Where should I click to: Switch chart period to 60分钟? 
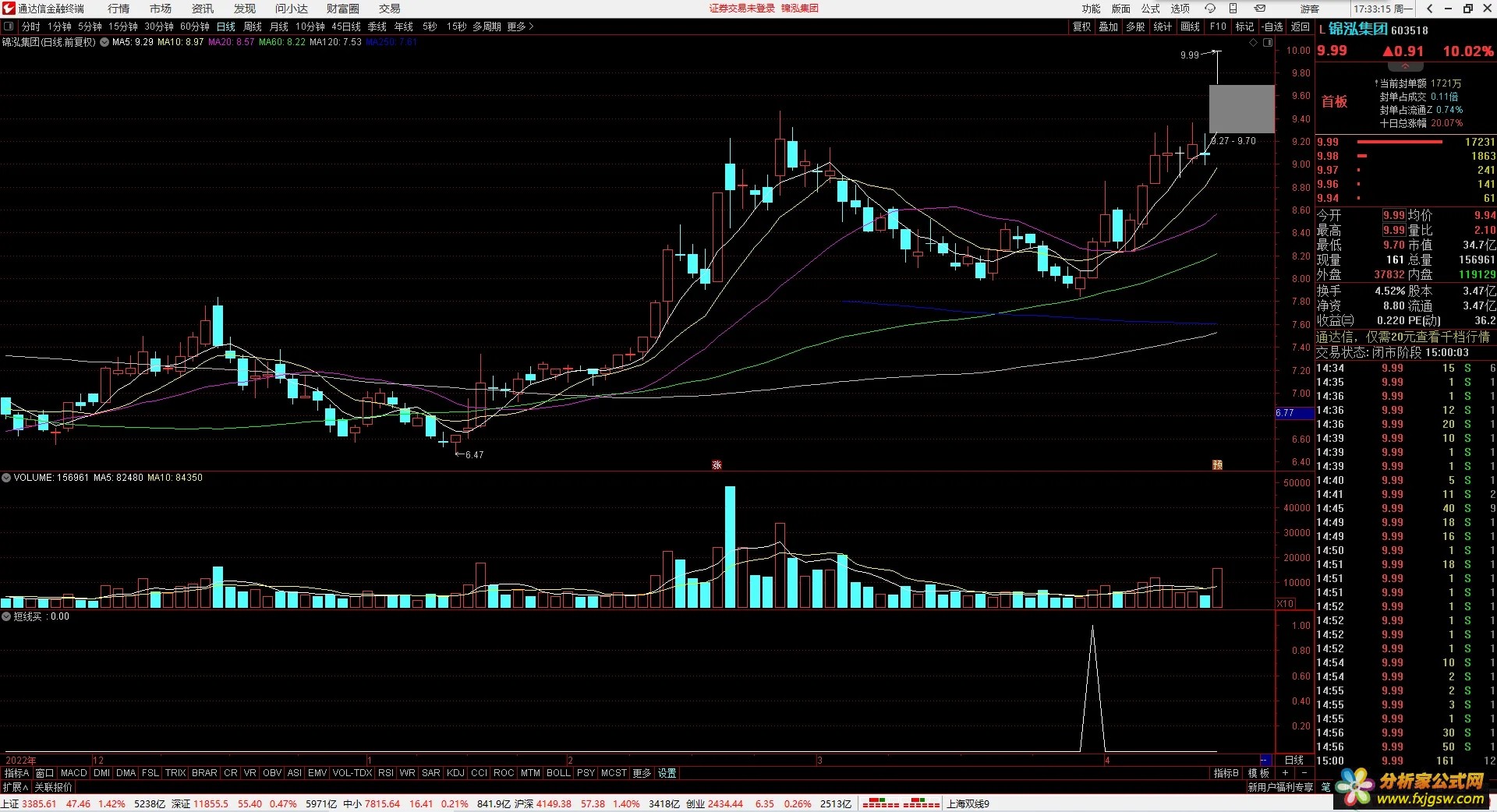click(x=195, y=26)
